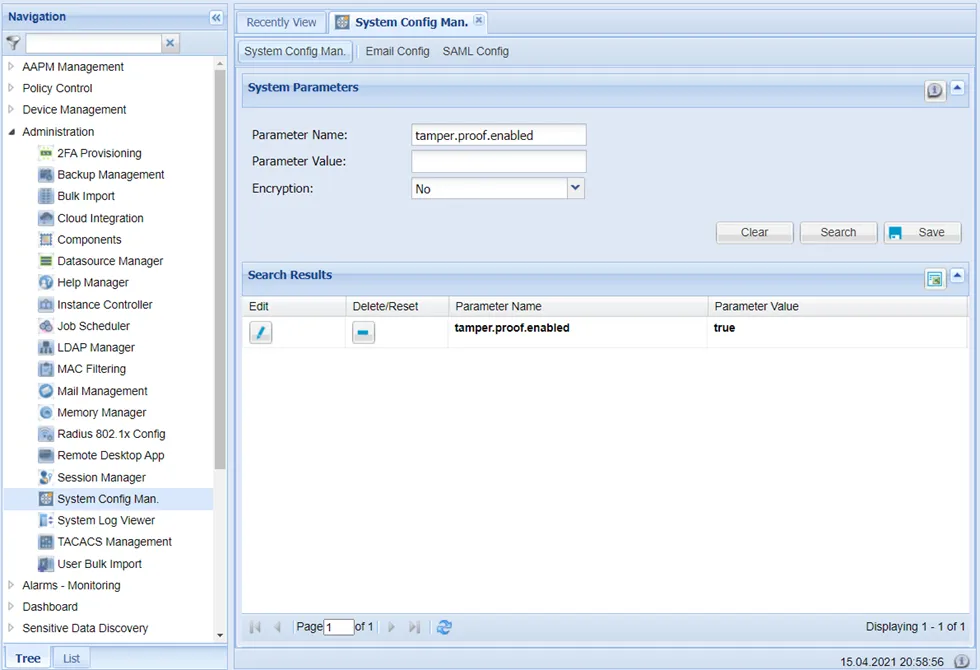Image resolution: width=980 pixels, height=670 pixels.
Task: Go to the last page of results
Action: (x=414, y=627)
